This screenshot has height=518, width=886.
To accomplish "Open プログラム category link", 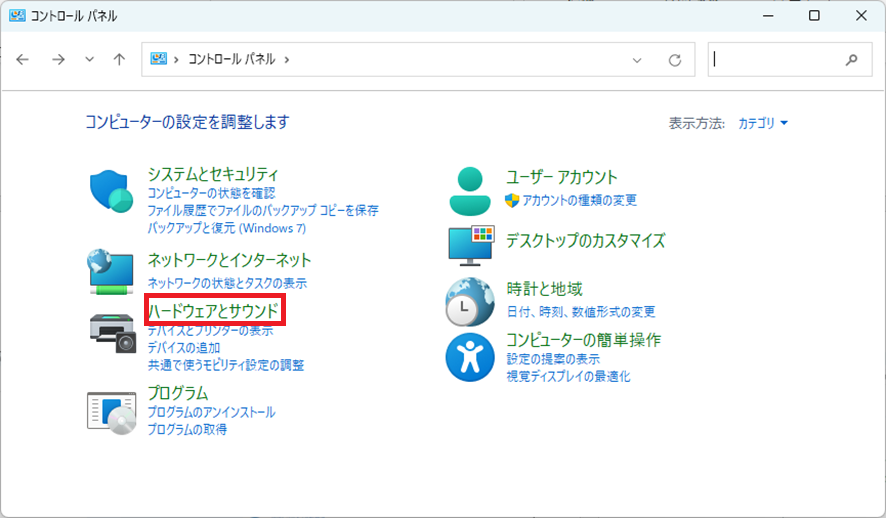I will [x=178, y=393].
